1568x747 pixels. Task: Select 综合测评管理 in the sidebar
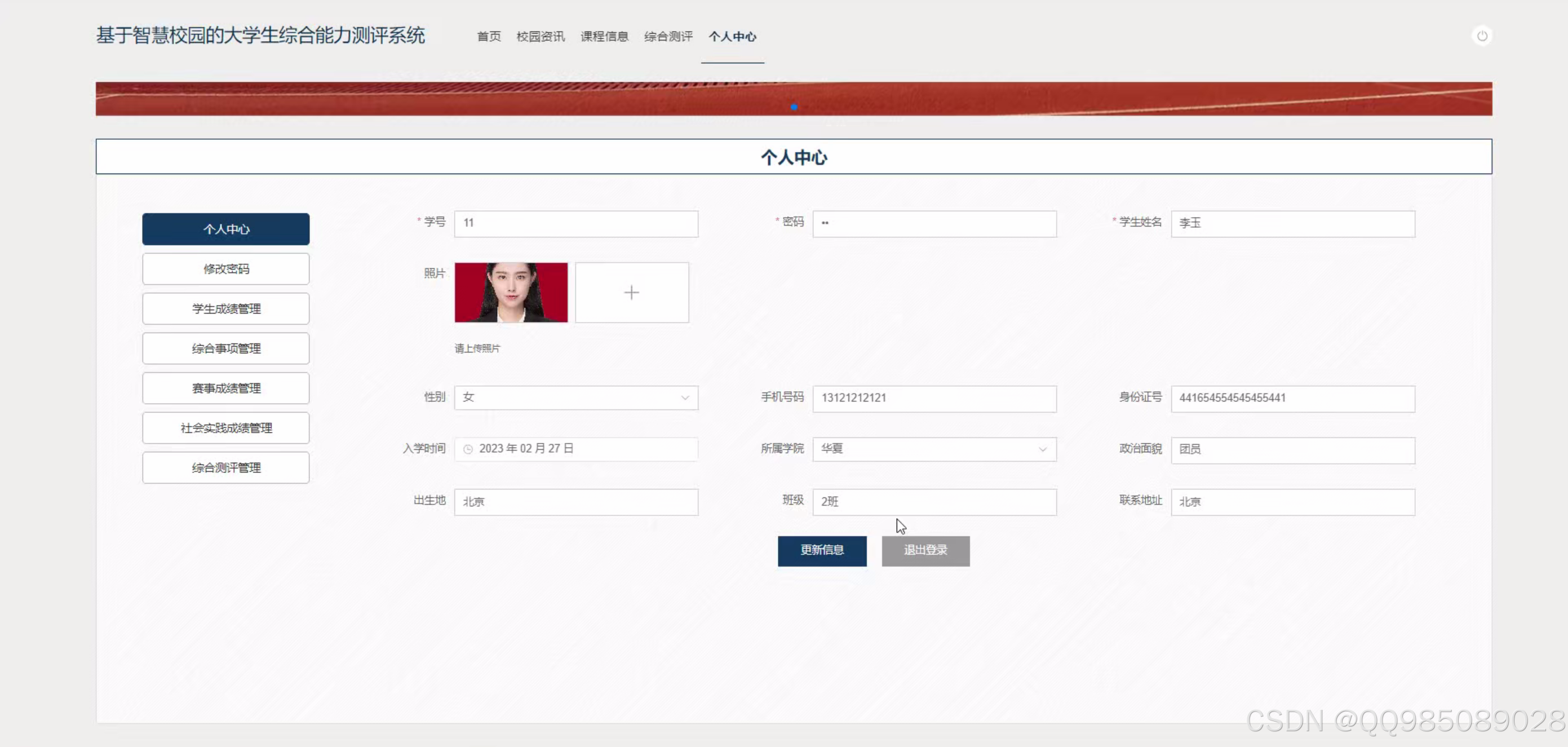(x=226, y=467)
